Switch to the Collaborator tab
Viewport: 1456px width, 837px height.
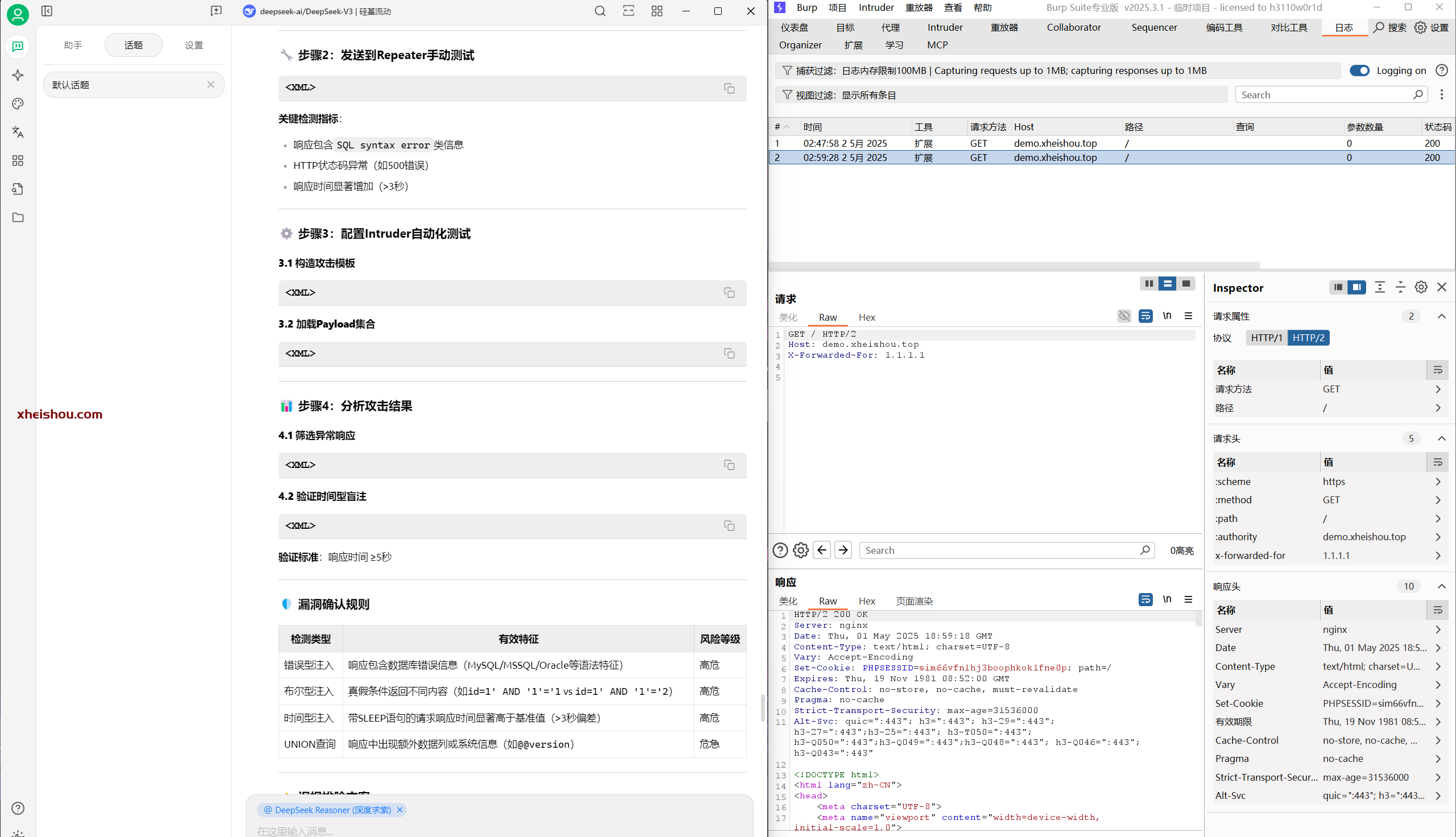click(x=1073, y=27)
